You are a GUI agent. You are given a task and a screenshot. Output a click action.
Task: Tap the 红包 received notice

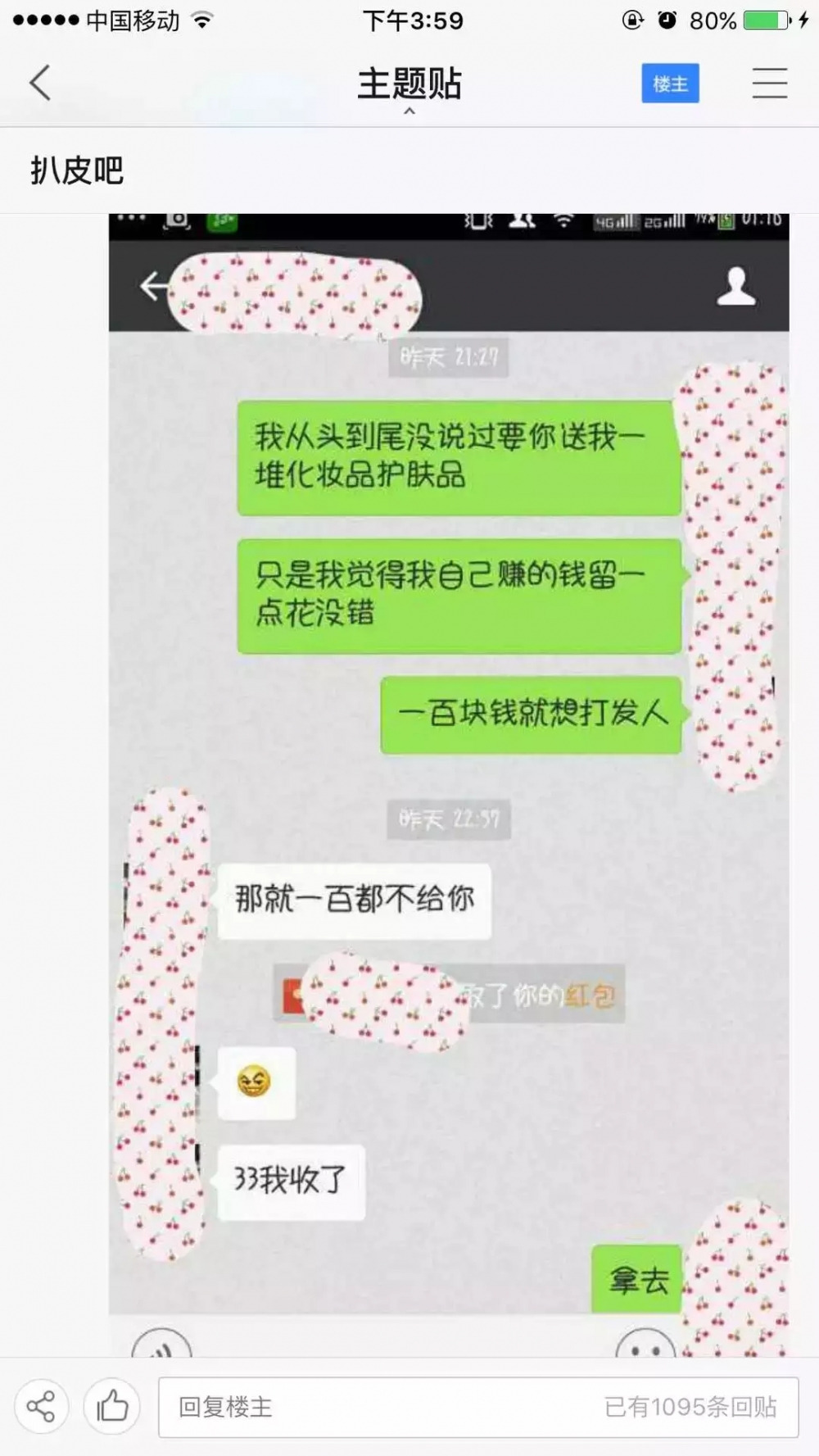coord(449,996)
